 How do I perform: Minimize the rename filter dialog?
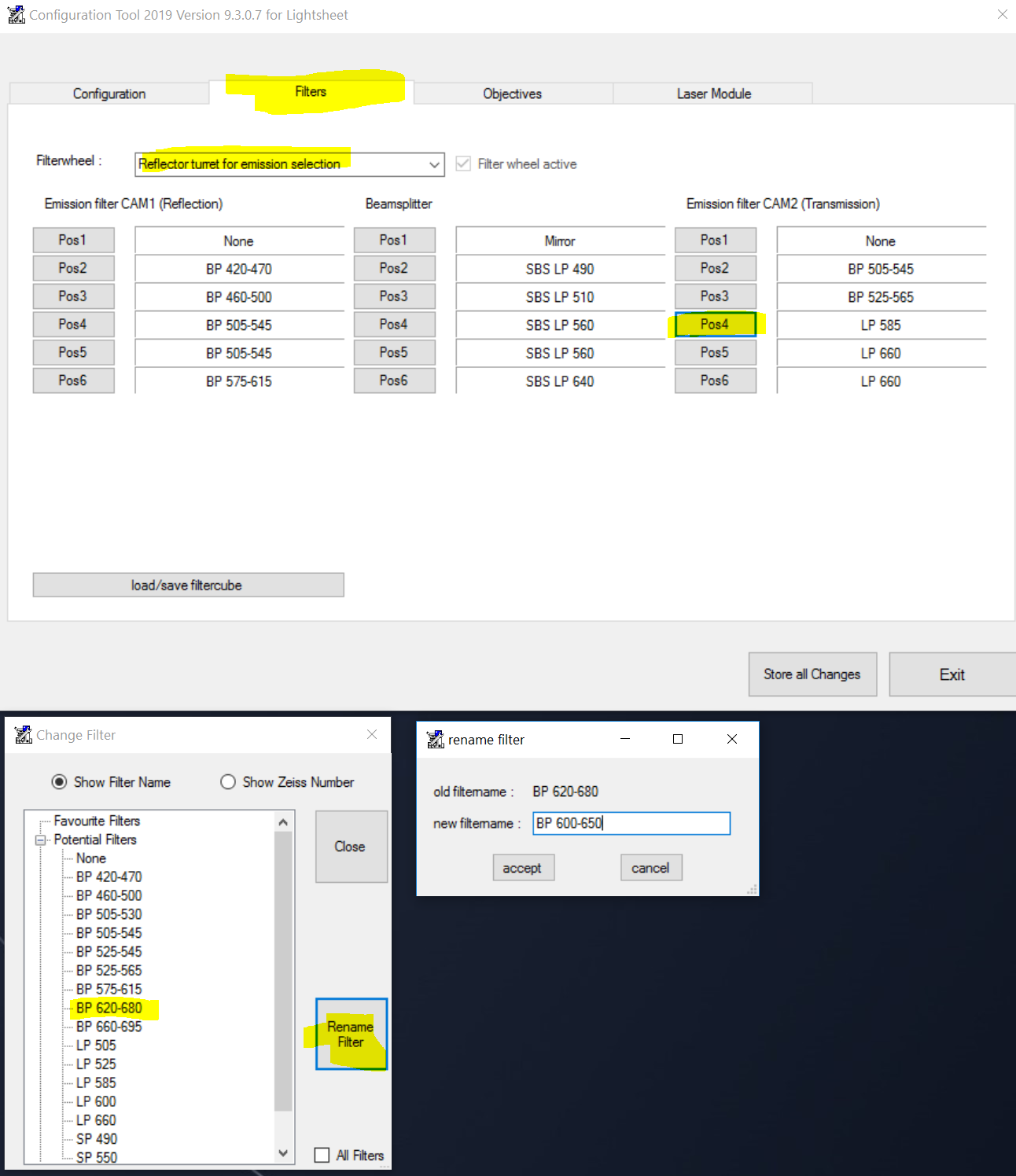pos(625,739)
